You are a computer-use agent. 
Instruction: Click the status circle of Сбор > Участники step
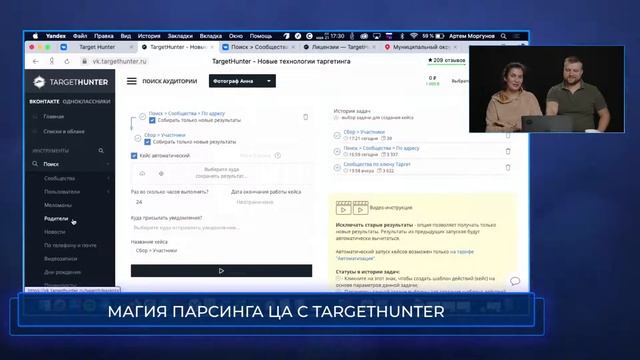[138, 138]
